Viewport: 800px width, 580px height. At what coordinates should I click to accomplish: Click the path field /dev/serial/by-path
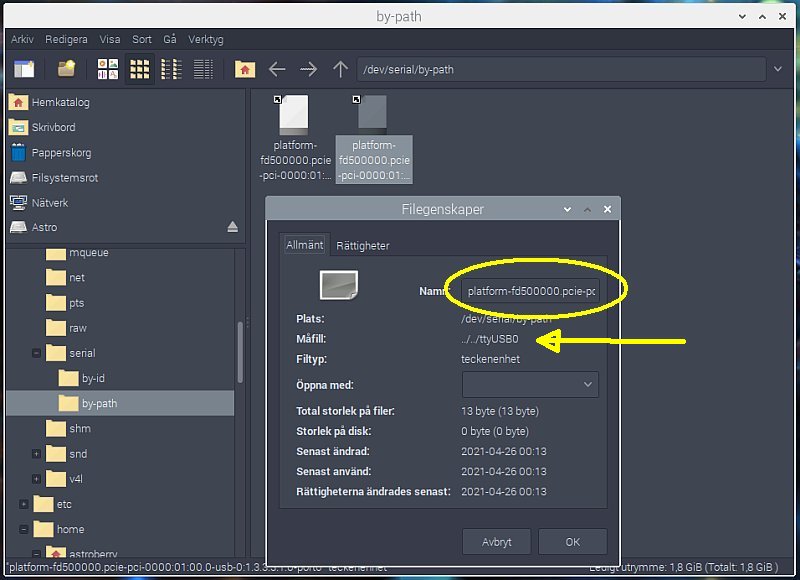(x=561, y=69)
